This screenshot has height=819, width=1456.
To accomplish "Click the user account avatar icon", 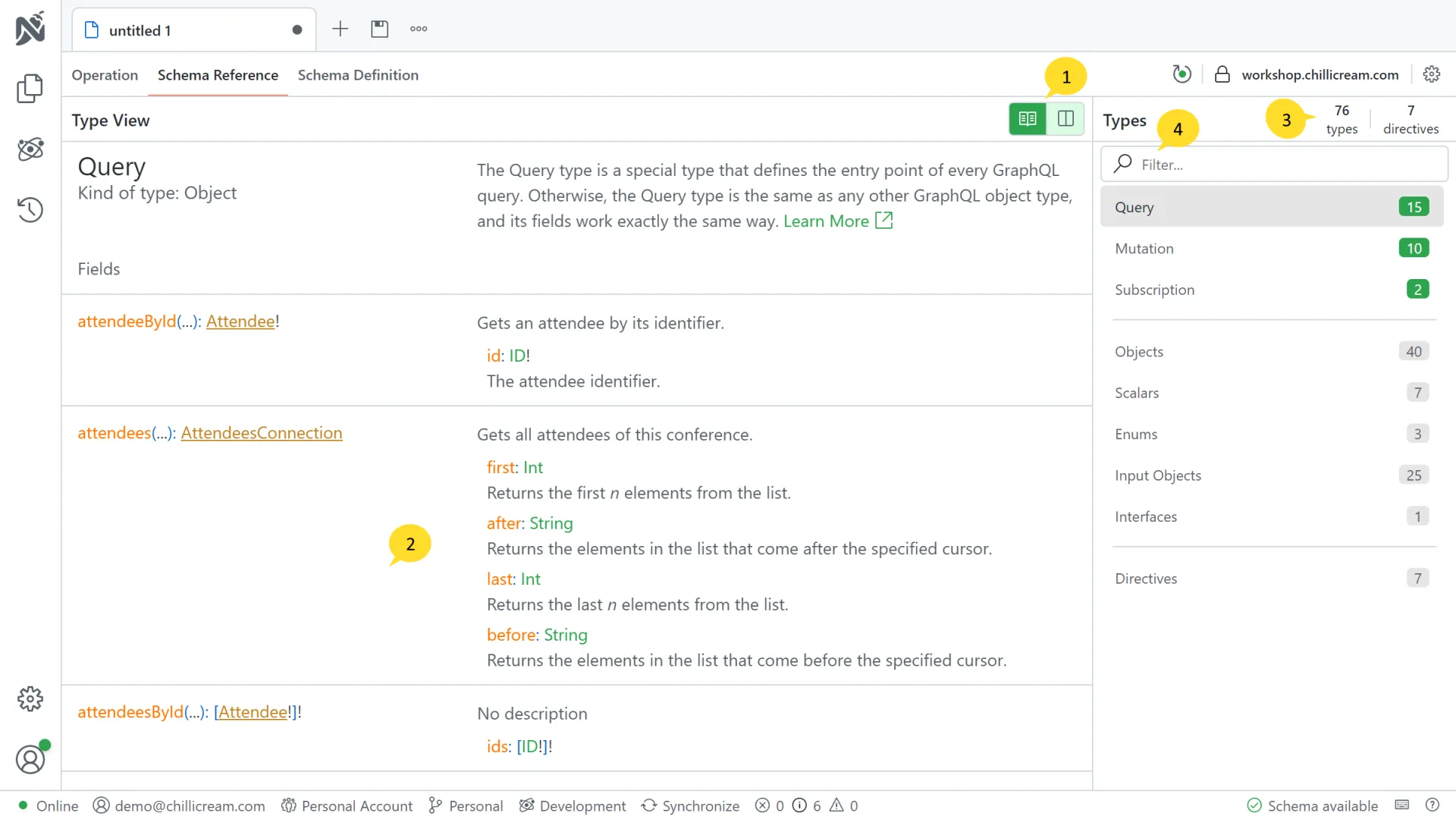I will pos(30,759).
